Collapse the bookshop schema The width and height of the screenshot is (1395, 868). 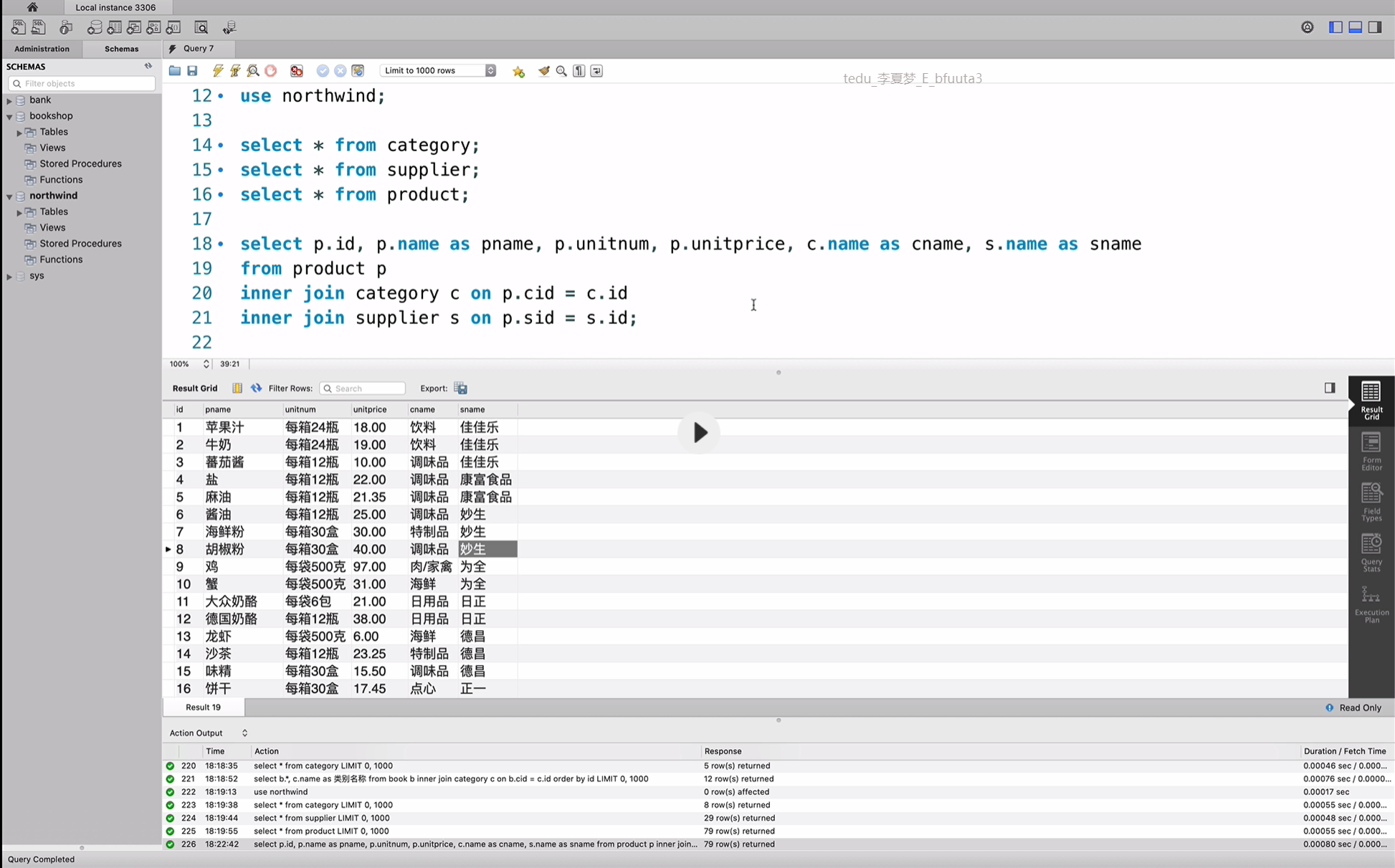(x=9, y=116)
